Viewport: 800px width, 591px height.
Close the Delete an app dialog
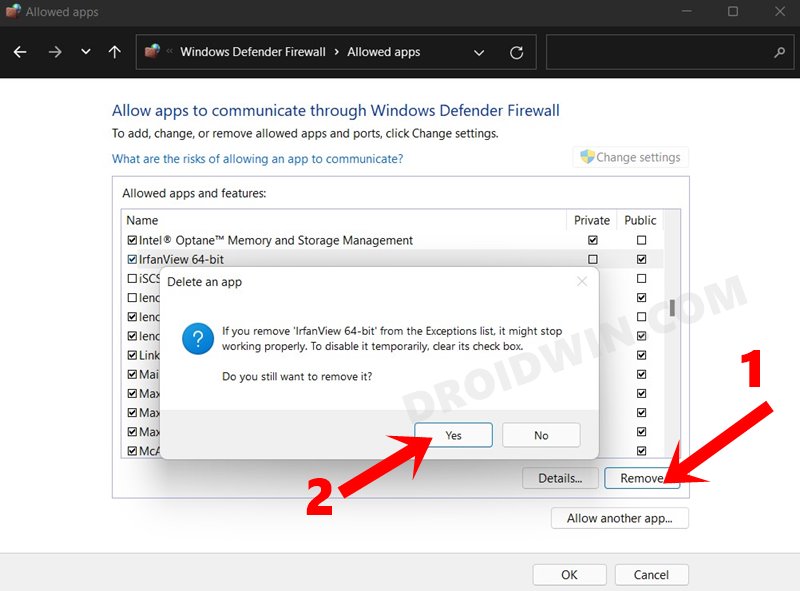point(582,281)
